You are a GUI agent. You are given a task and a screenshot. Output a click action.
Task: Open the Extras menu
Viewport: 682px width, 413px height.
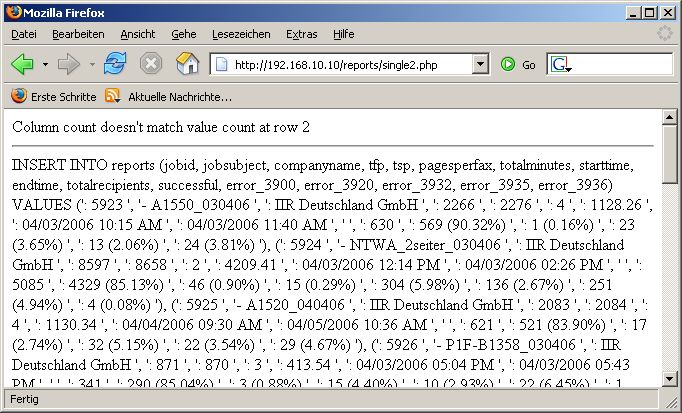click(301, 34)
